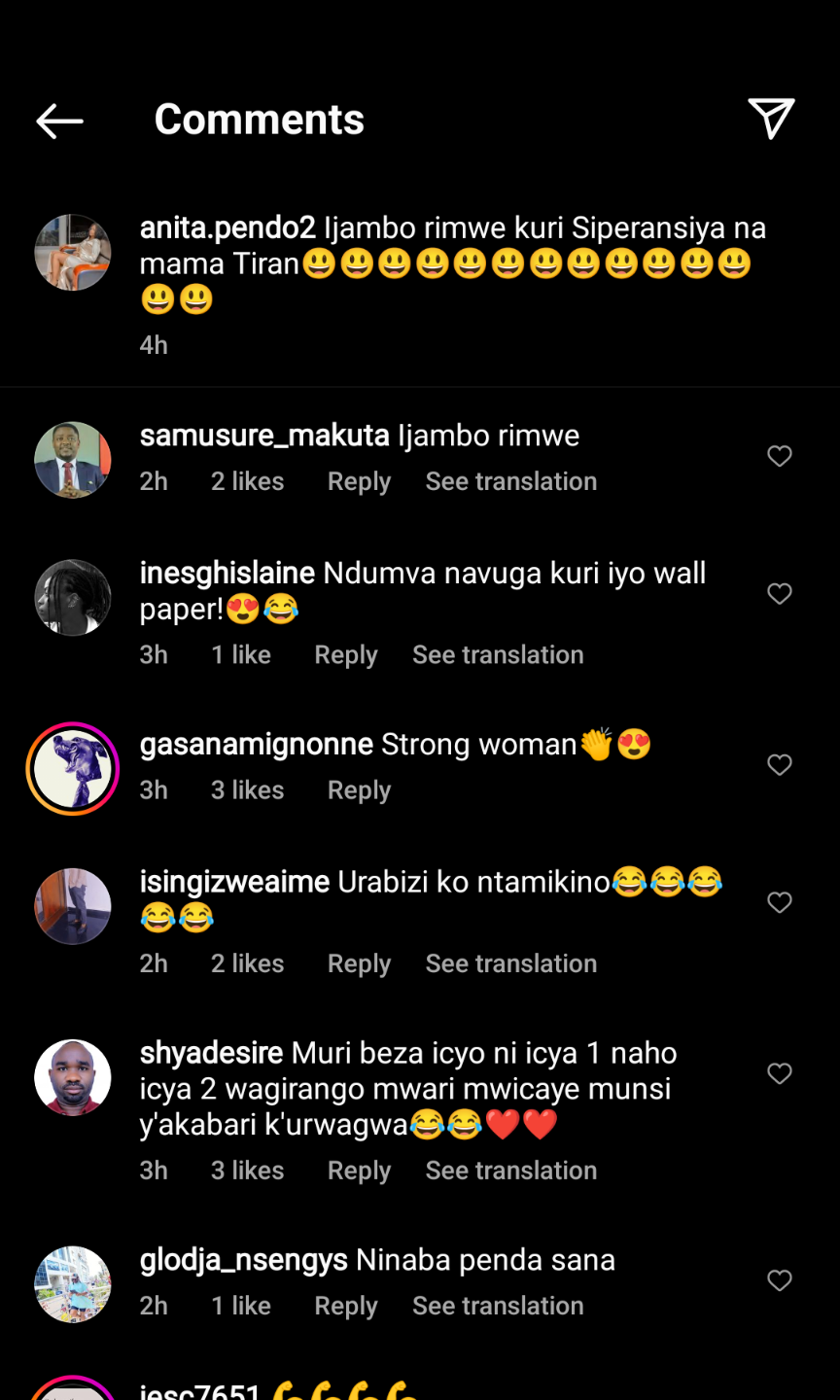The image size is (840, 1400).
Task: Translate shyadesire's comment
Action: (510, 1171)
